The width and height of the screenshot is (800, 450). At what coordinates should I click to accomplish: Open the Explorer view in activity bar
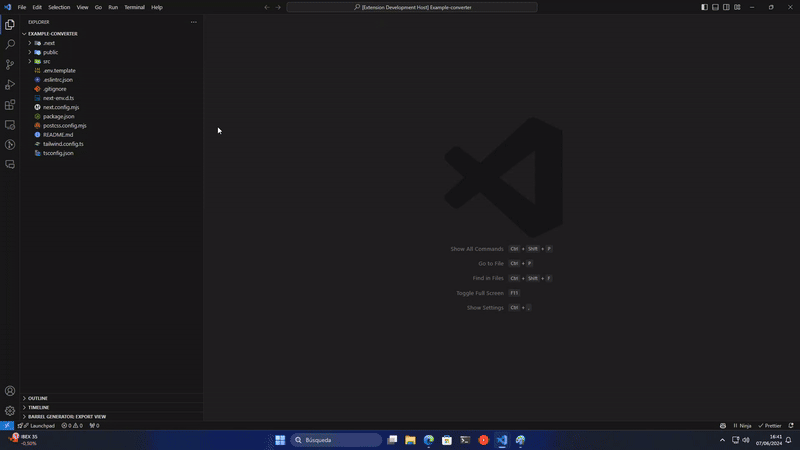pyautogui.click(x=10, y=24)
